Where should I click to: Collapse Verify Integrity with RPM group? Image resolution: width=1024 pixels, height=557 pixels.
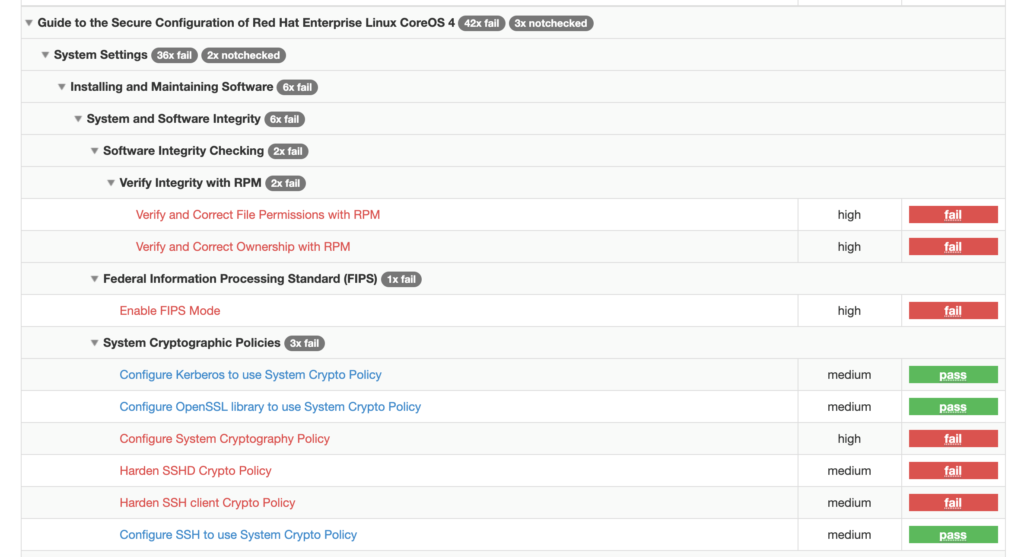111,183
